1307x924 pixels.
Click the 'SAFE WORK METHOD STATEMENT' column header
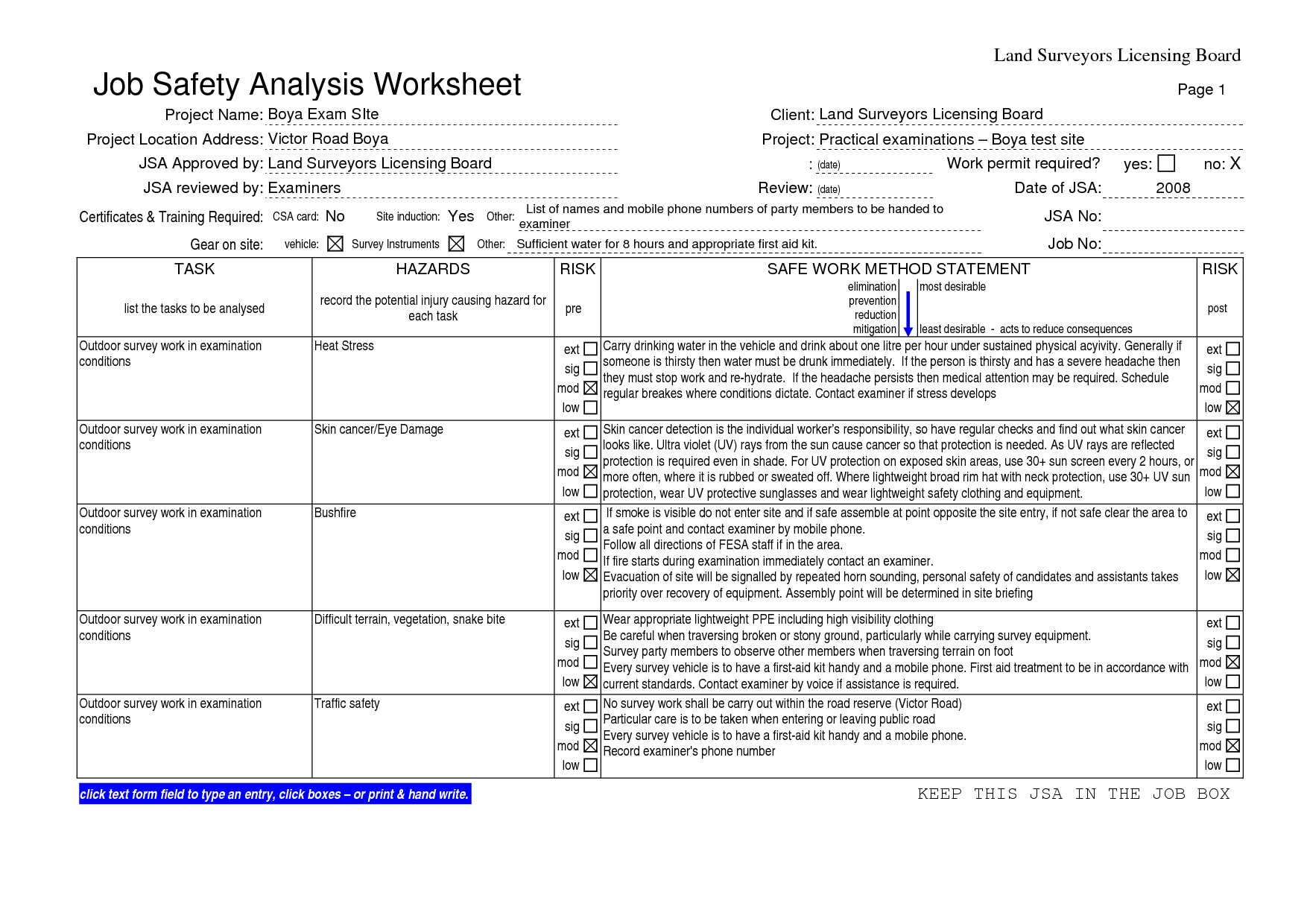tap(899, 269)
